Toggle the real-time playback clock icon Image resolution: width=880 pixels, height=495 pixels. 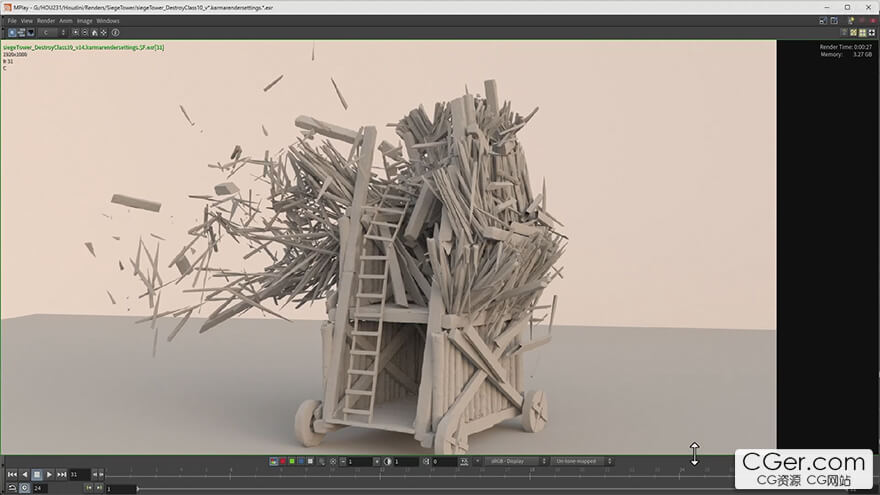[x=24, y=487]
